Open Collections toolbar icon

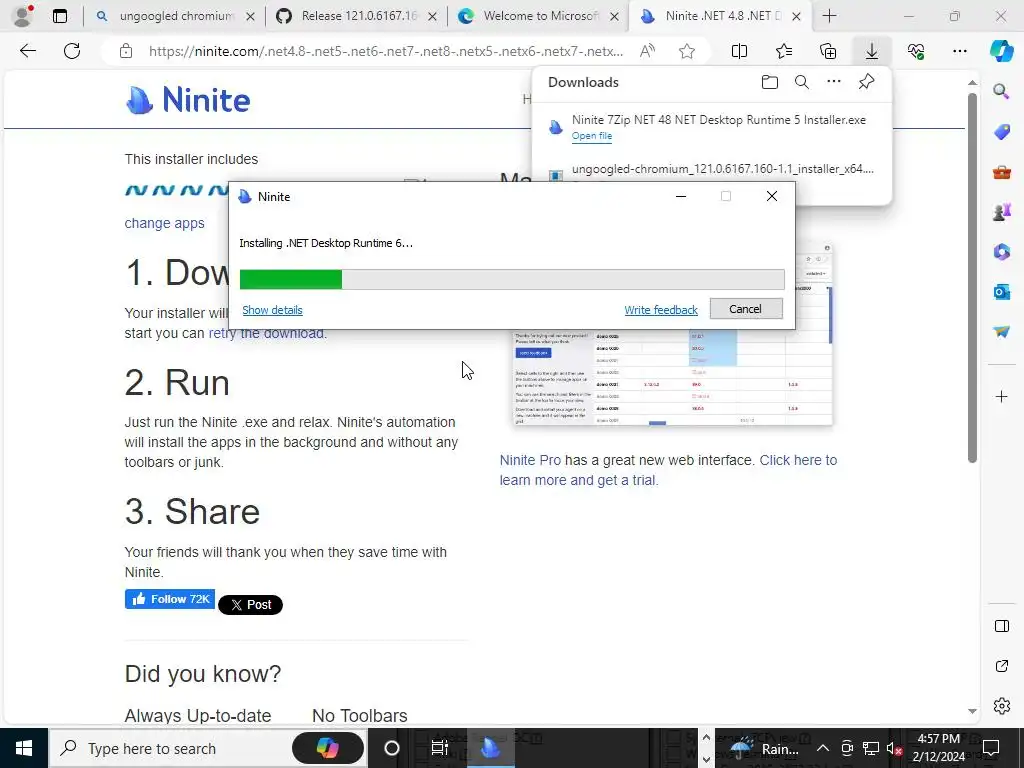tap(828, 51)
